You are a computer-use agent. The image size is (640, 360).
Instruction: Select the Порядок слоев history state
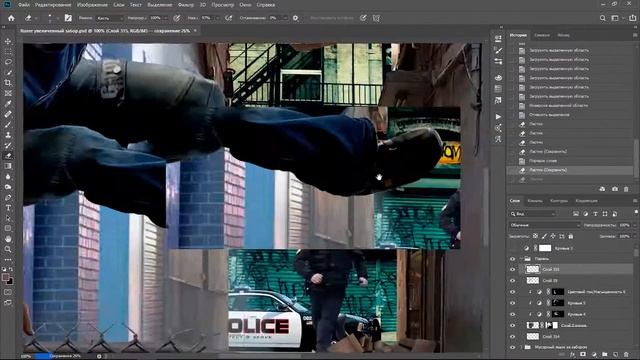point(570,161)
